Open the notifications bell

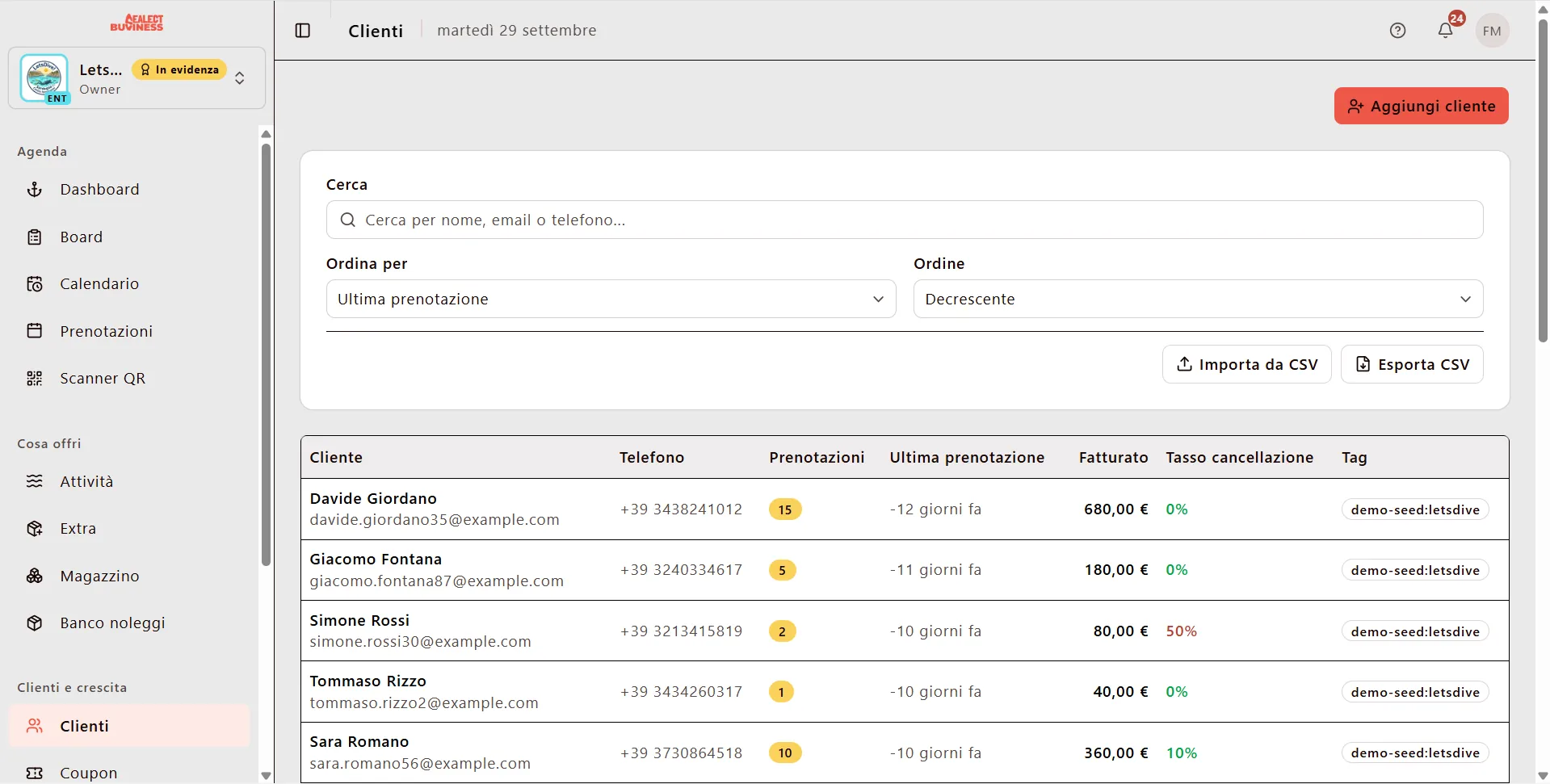pos(1446,31)
